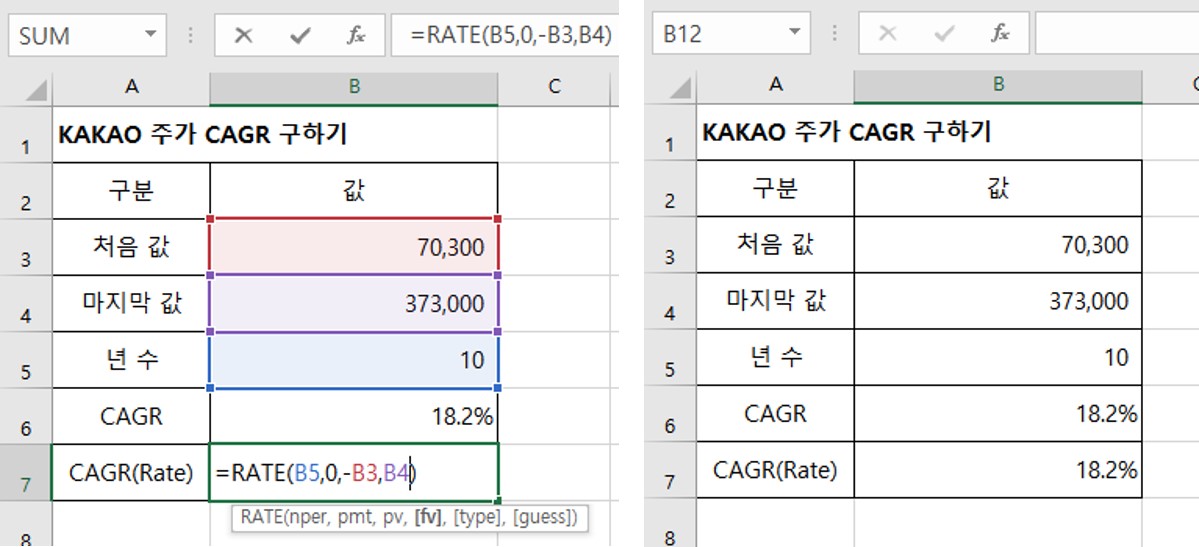Click title 'KAKAO 주가 CAGR 구하기' in left sheet

203,135
